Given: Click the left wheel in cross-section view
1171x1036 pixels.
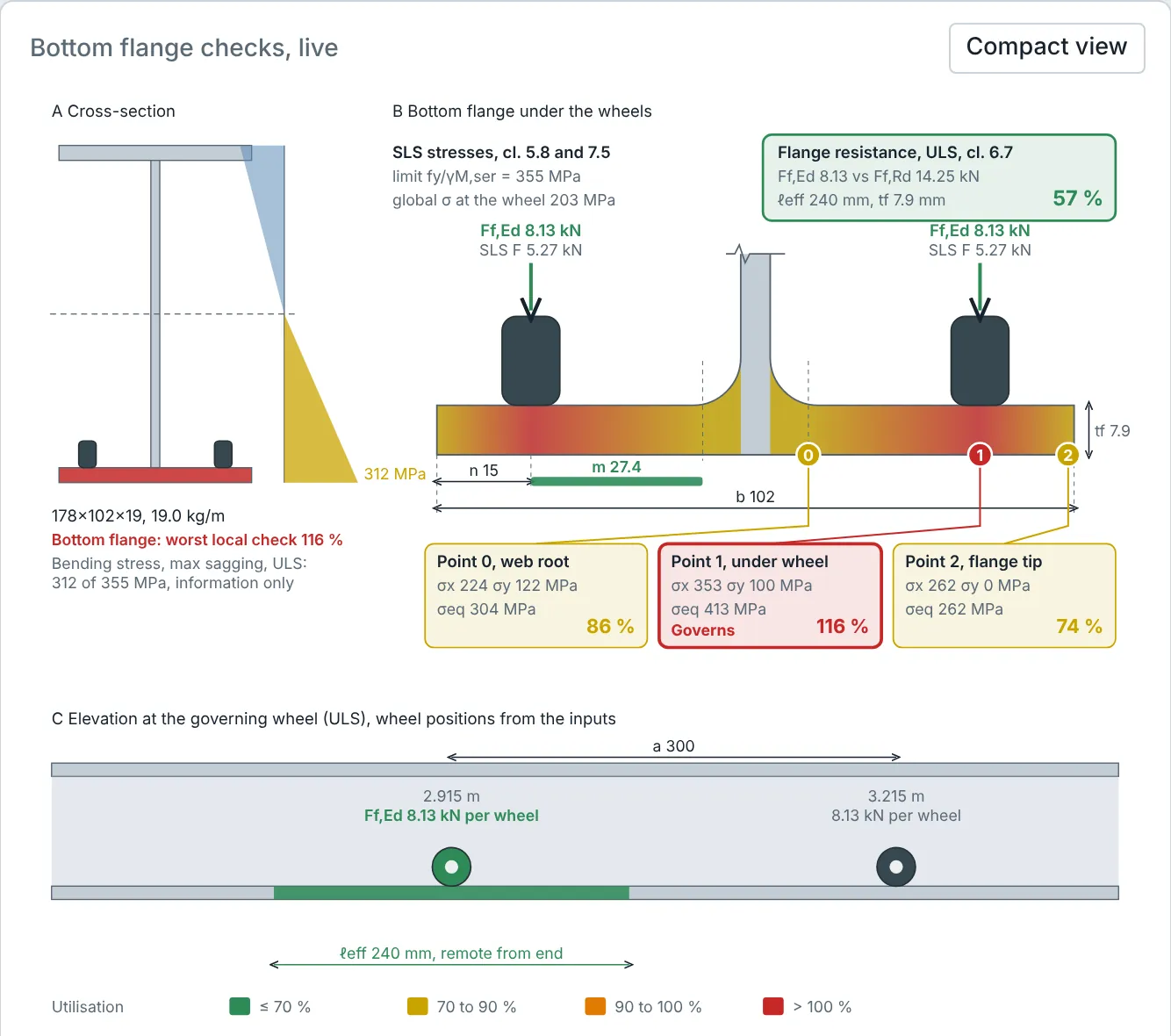Looking at the screenshot, I should coord(87,454).
